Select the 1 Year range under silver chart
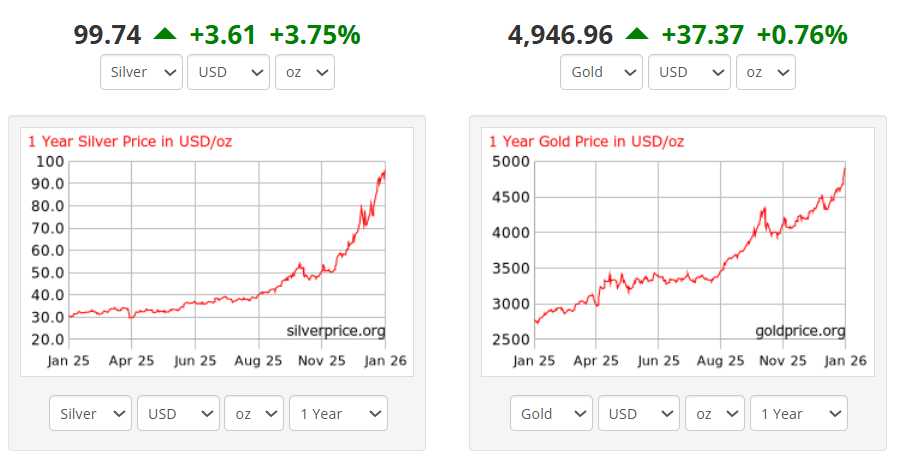Viewport: 904px width, 460px height. click(337, 413)
